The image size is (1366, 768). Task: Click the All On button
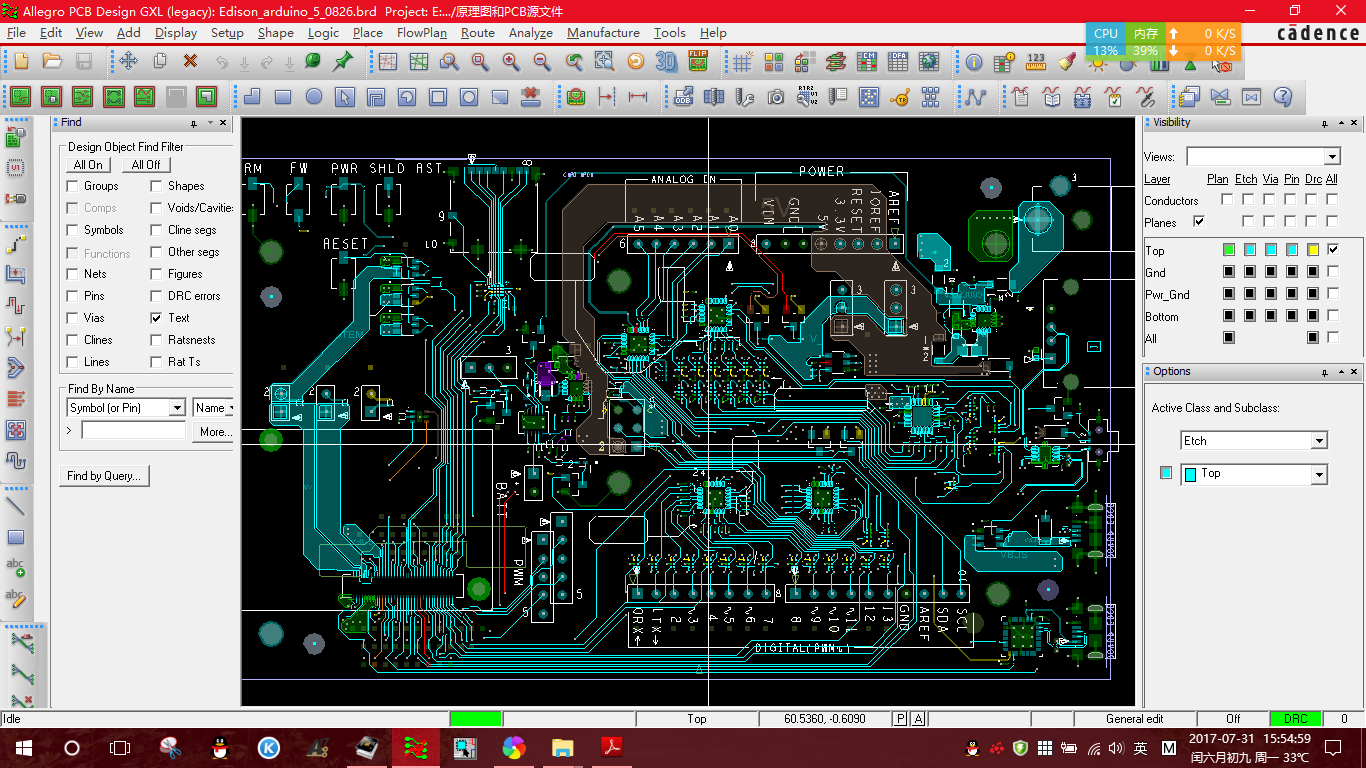(x=88, y=165)
